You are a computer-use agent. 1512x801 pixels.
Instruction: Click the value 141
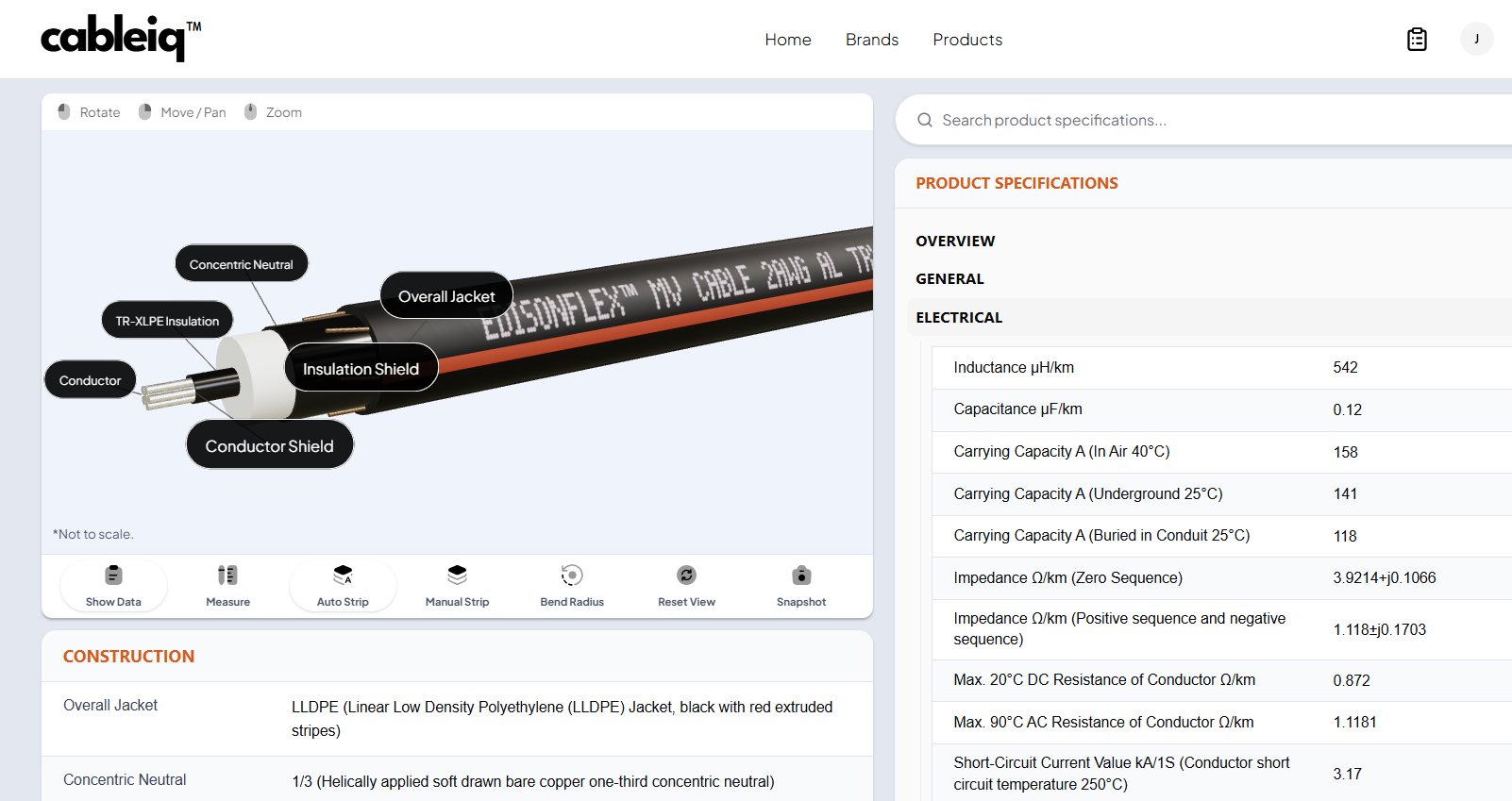pyautogui.click(x=1345, y=493)
